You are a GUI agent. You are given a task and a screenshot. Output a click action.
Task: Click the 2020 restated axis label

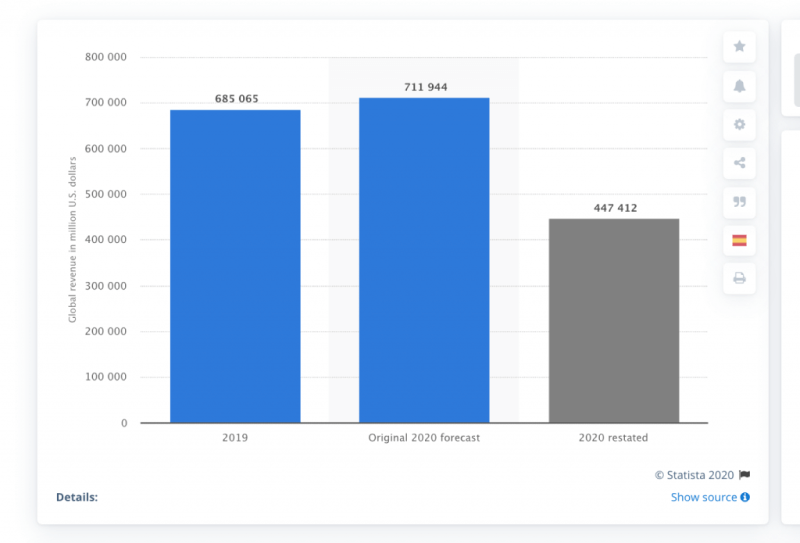coord(613,438)
